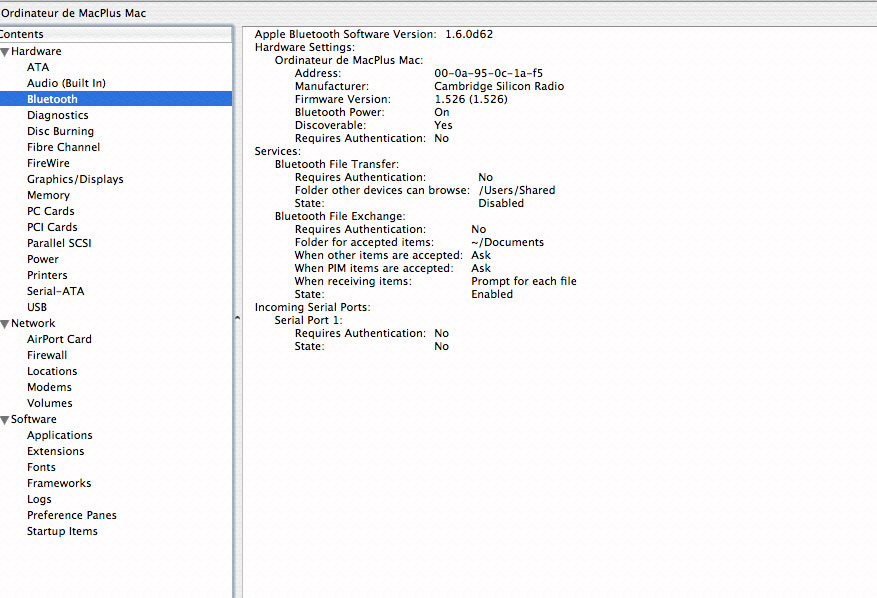Select Power in the Hardware list
This screenshot has width=877, height=598.
[43, 259]
